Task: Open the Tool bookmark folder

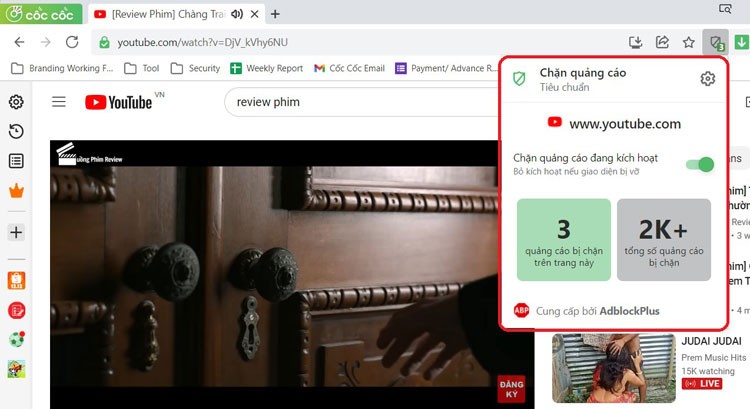Action: (142, 68)
